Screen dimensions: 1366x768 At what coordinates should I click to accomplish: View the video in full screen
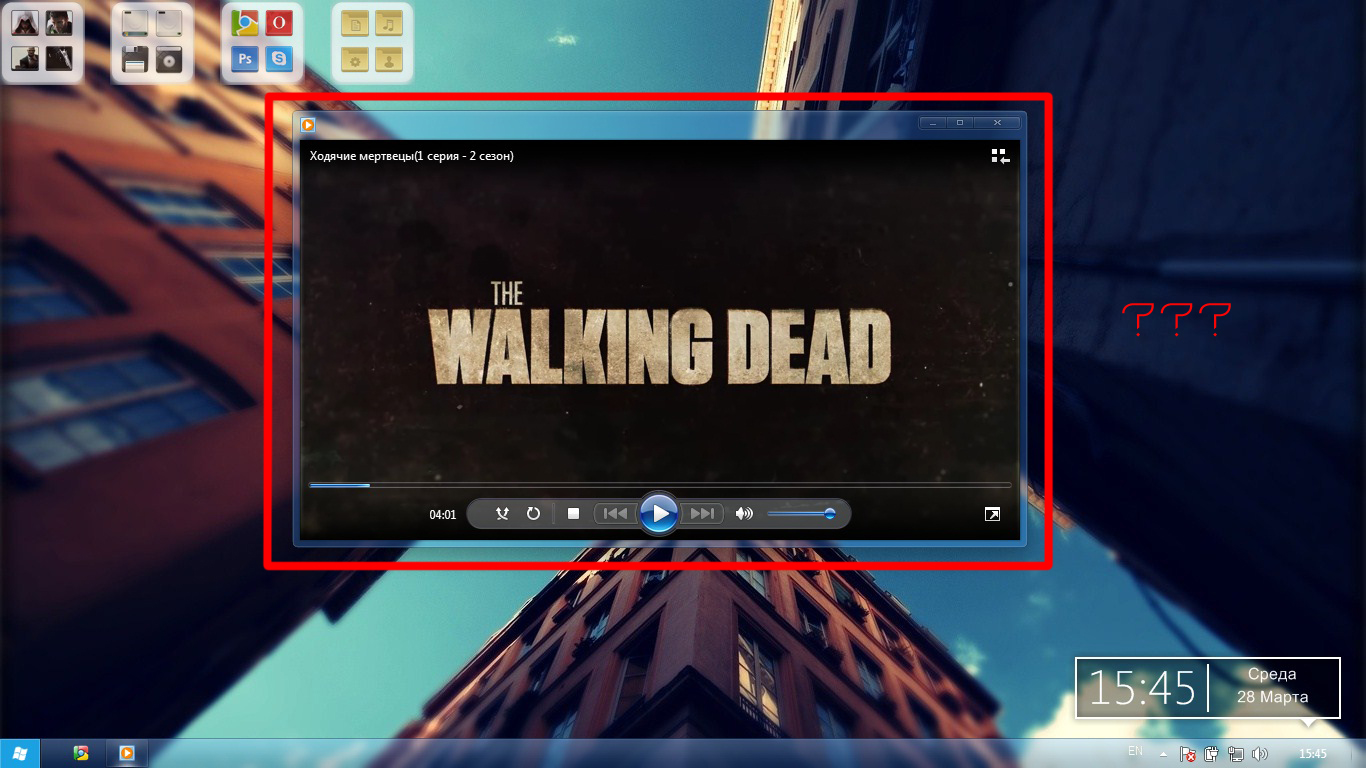(x=992, y=514)
